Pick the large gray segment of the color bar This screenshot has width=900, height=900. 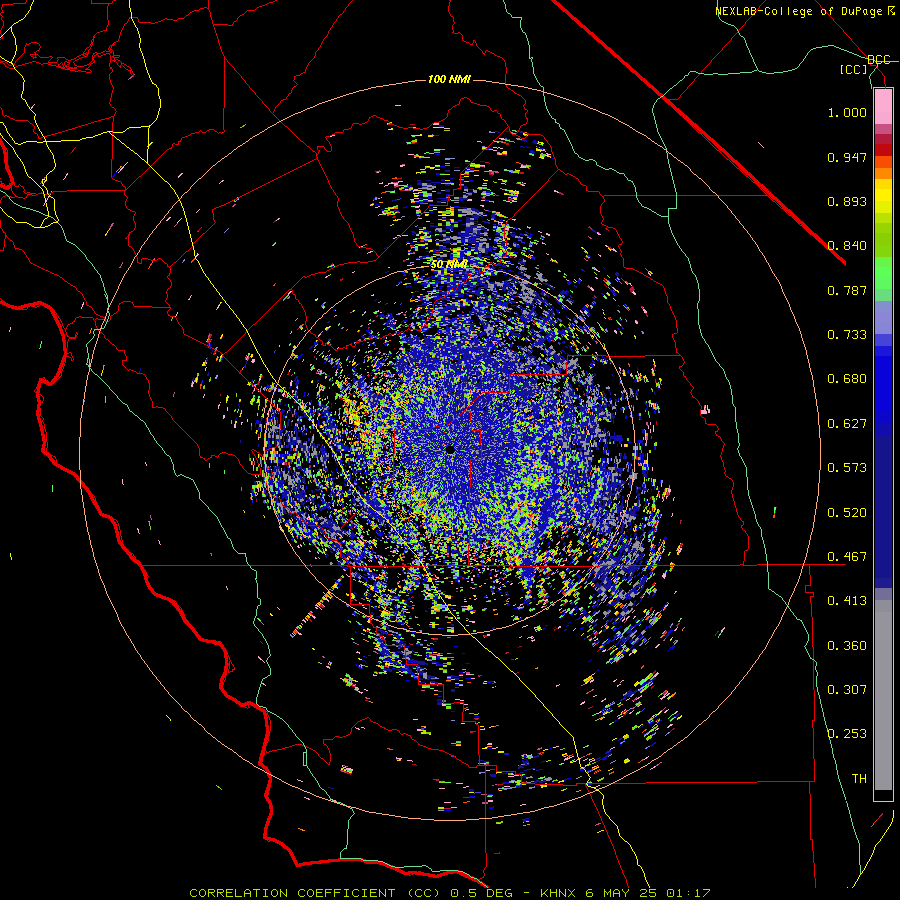[x=883, y=695]
